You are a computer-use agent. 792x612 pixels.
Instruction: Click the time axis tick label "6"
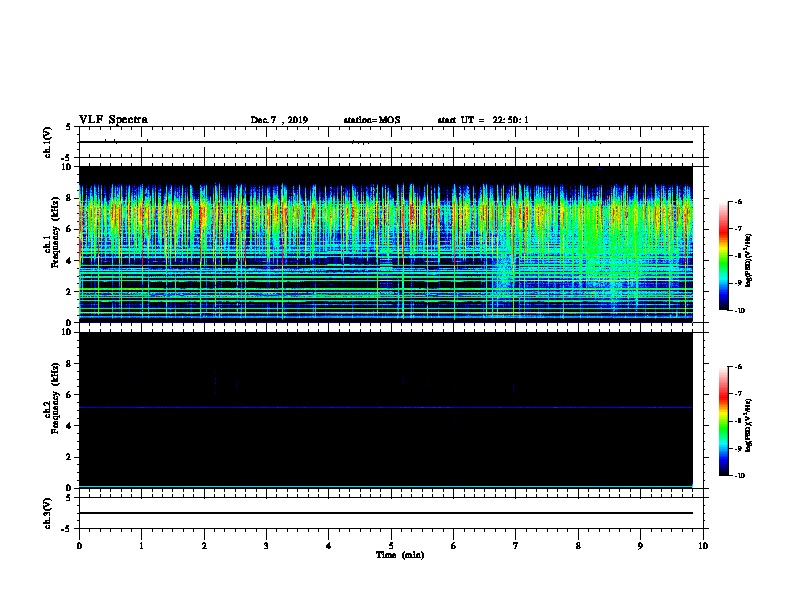click(453, 546)
